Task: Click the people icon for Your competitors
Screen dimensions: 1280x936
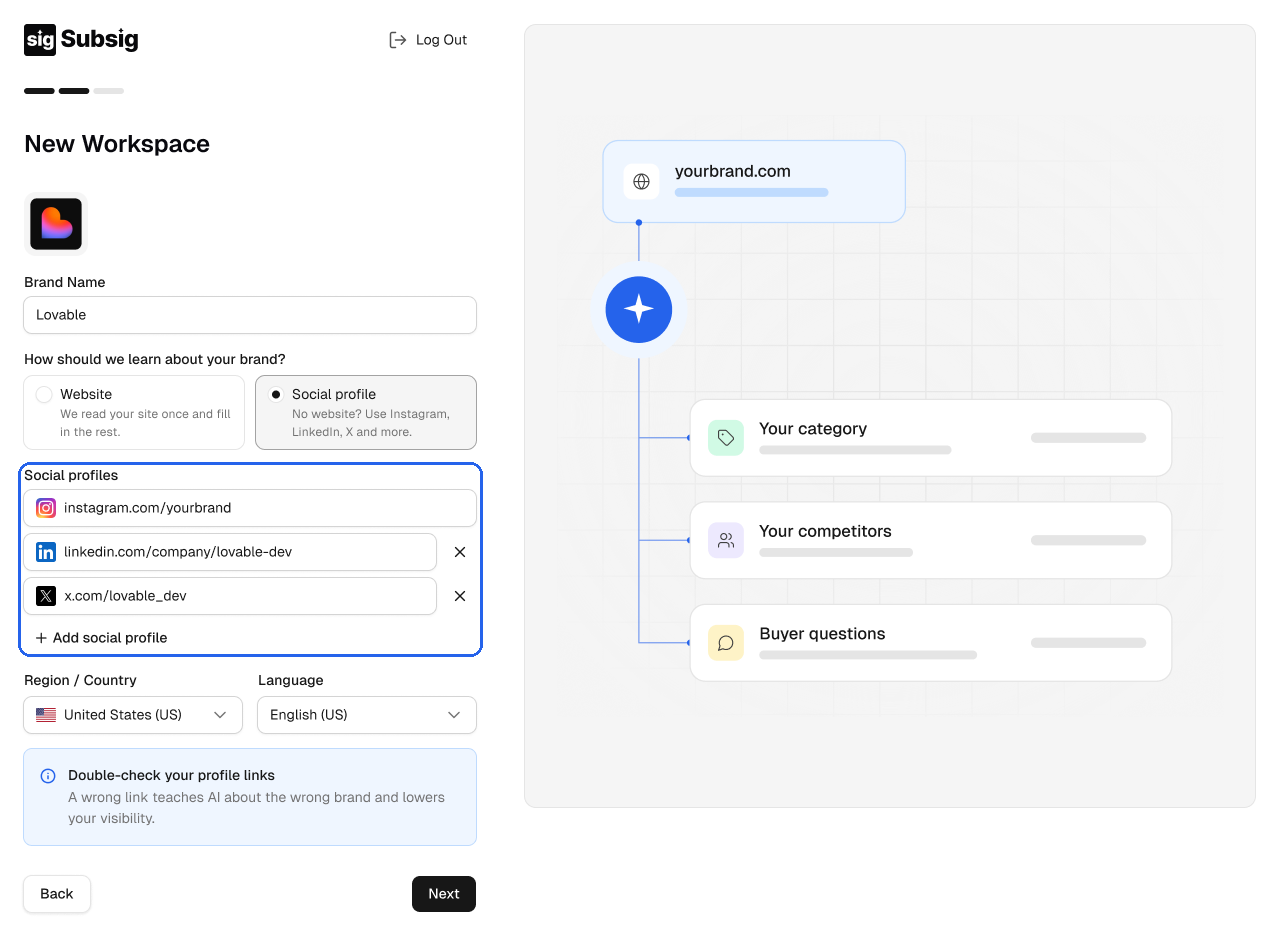Action: click(x=726, y=541)
